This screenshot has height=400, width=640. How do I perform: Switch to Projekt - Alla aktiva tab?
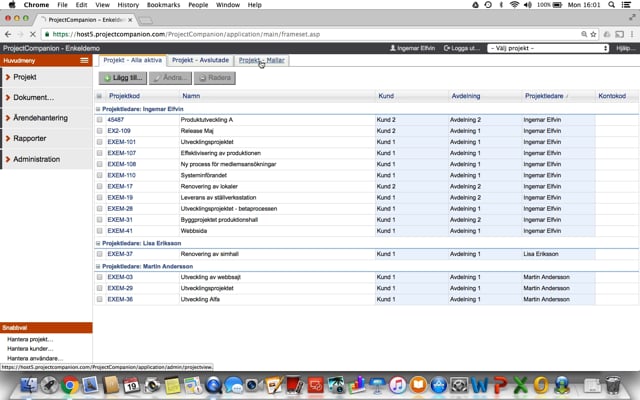(133, 60)
